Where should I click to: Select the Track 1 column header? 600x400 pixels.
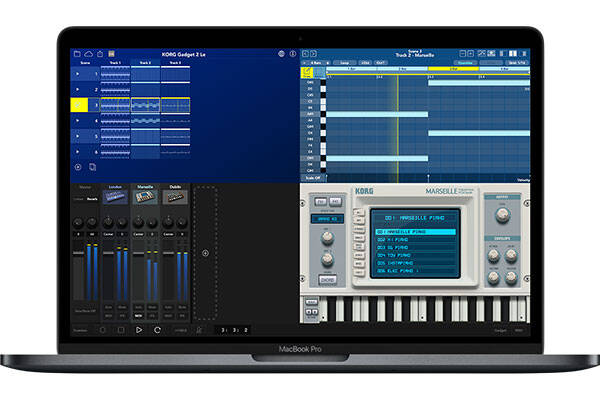pos(115,62)
